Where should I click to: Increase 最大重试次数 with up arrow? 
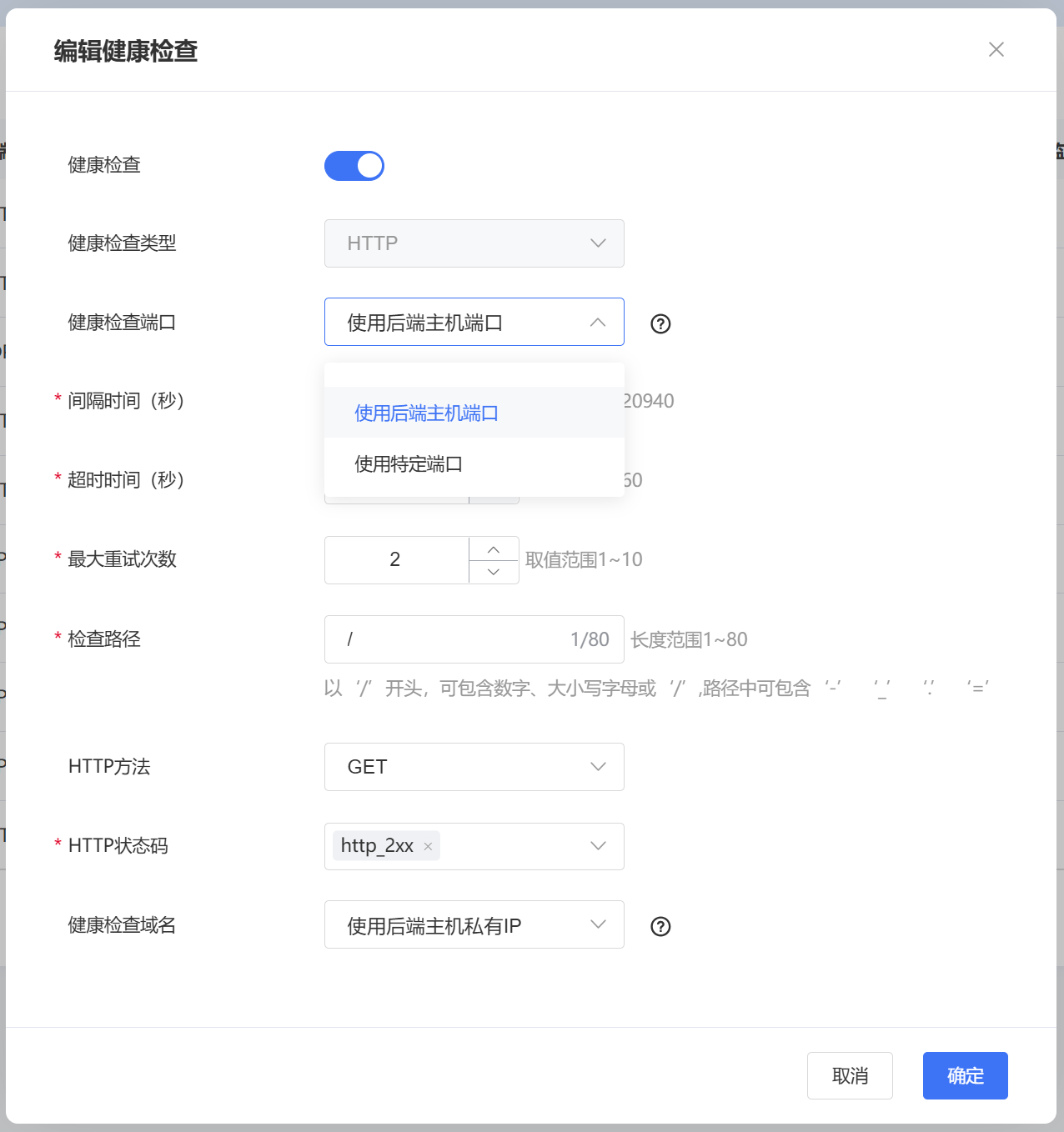pyautogui.click(x=494, y=549)
